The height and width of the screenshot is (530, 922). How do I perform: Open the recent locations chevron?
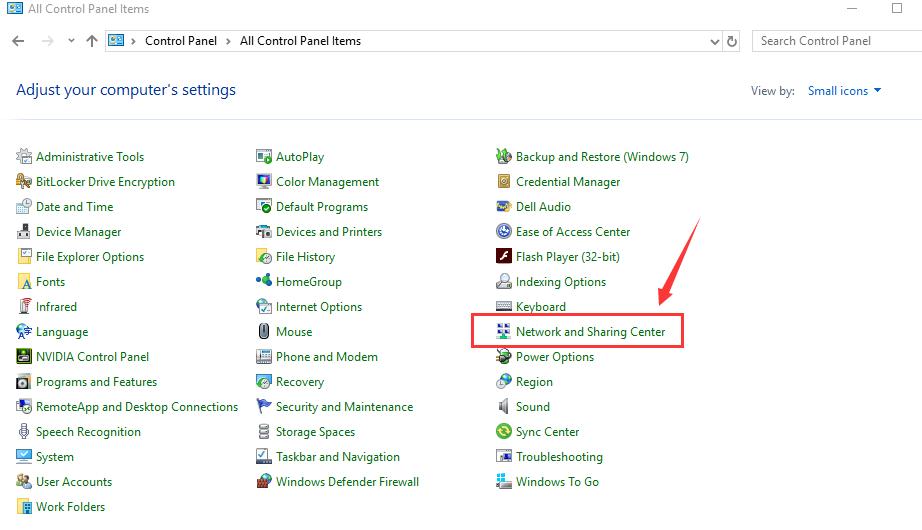pyautogui.click(x=71, y=41)
